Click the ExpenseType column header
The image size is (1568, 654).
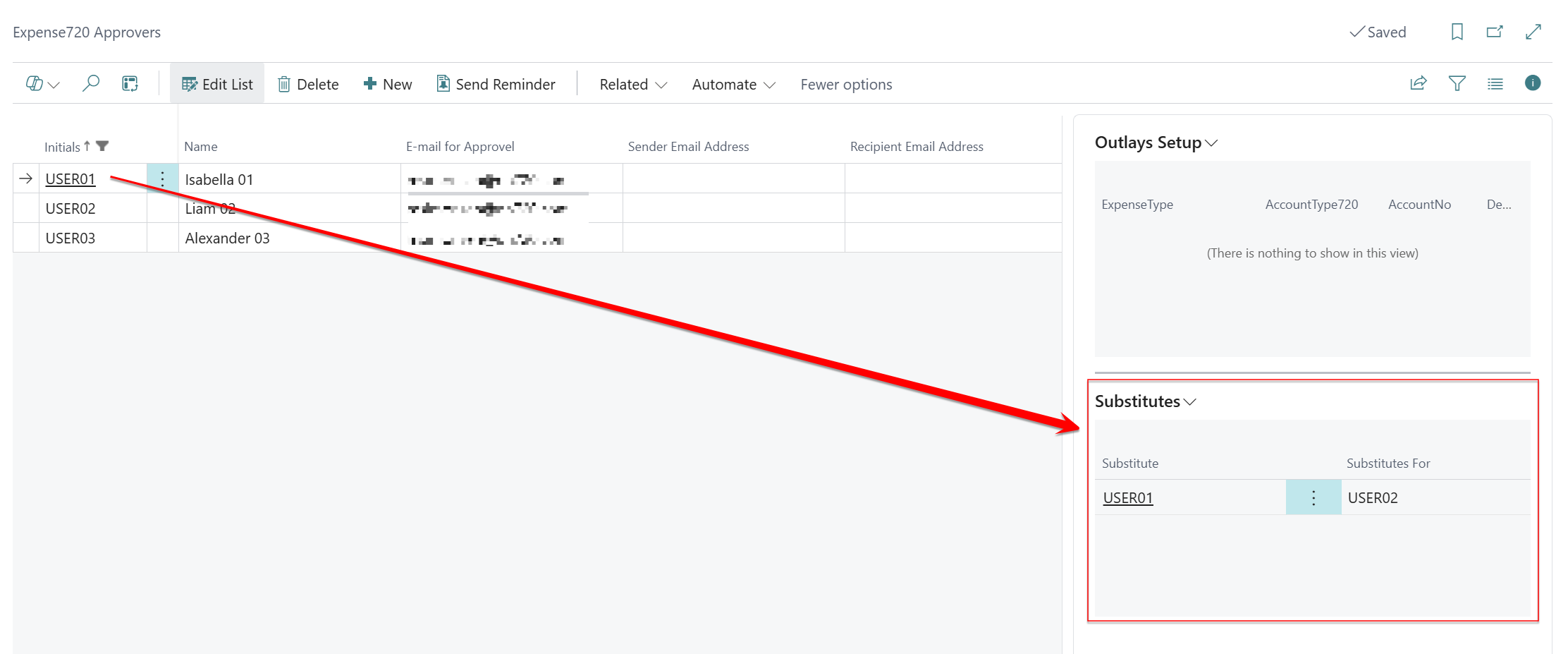(x=1137, y=205)
